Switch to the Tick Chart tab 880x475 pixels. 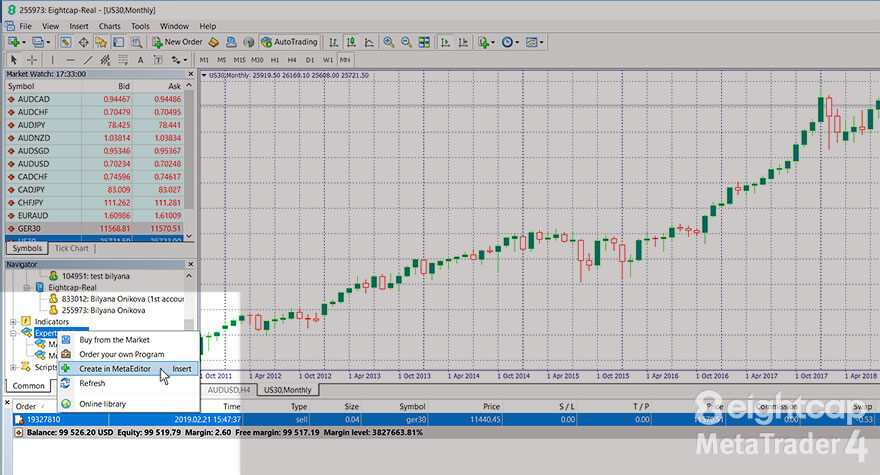coord(71,248)
